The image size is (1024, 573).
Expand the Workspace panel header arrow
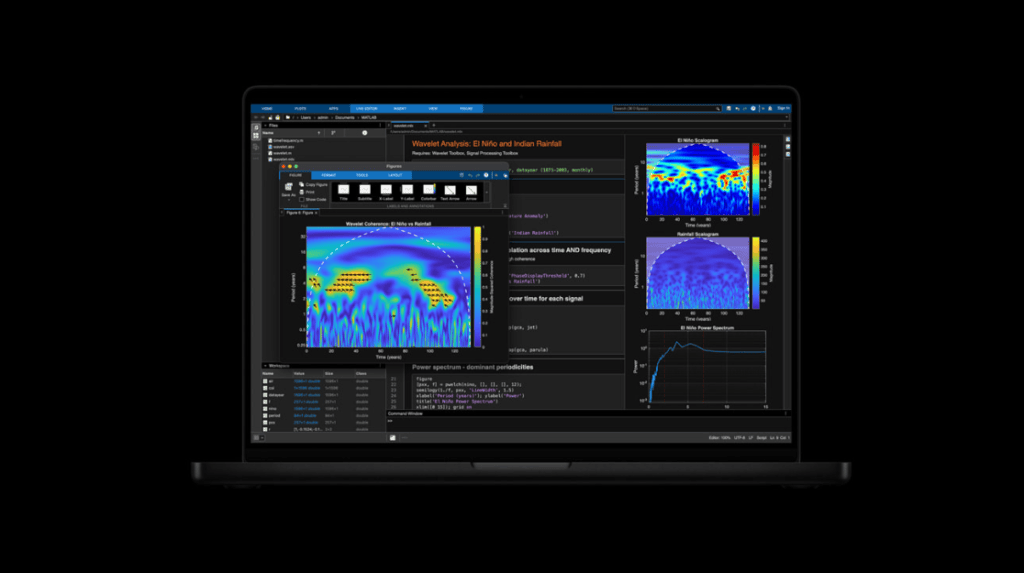265,366
